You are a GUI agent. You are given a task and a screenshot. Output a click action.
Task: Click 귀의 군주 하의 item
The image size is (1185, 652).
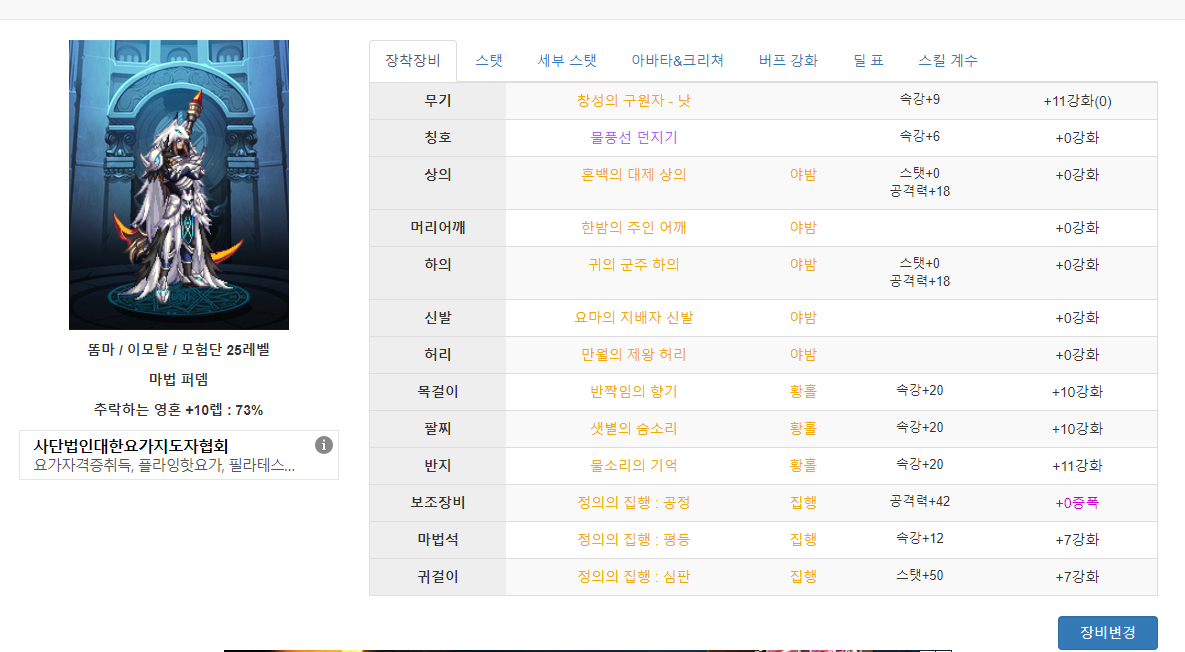pyautogui.click(x=633, y=264)
